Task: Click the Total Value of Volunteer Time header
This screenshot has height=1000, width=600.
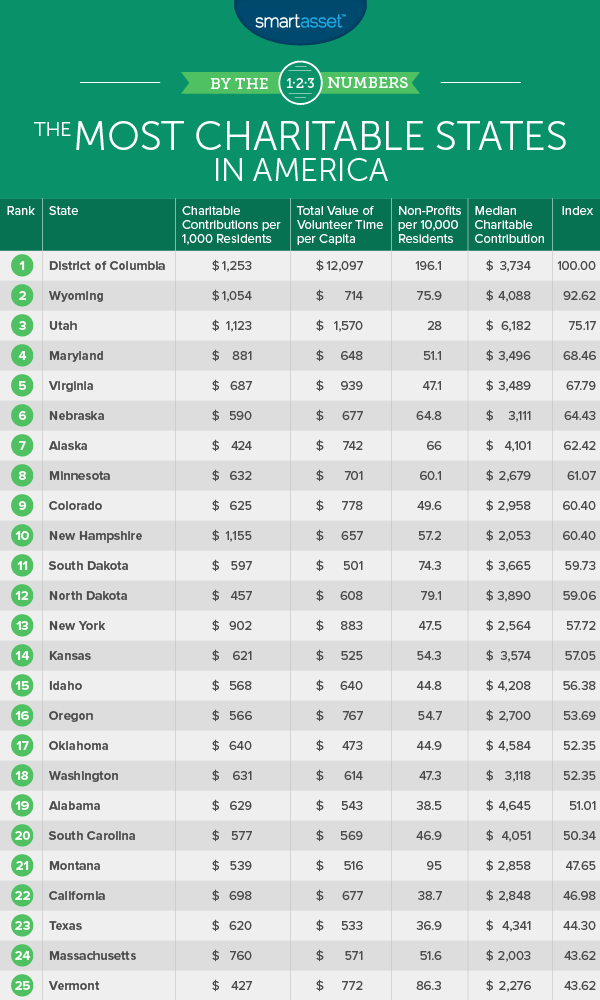Action: pos(338,225)
